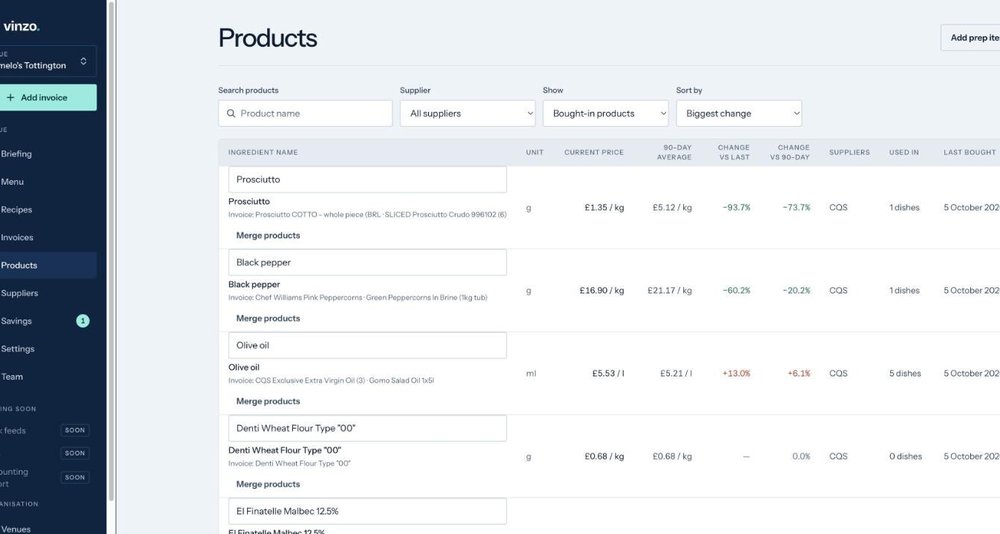Click the £16.90 / kg Black pepper price
Image resolution: width=1000 pixels, height=534 pixels.
pos(601,290)
